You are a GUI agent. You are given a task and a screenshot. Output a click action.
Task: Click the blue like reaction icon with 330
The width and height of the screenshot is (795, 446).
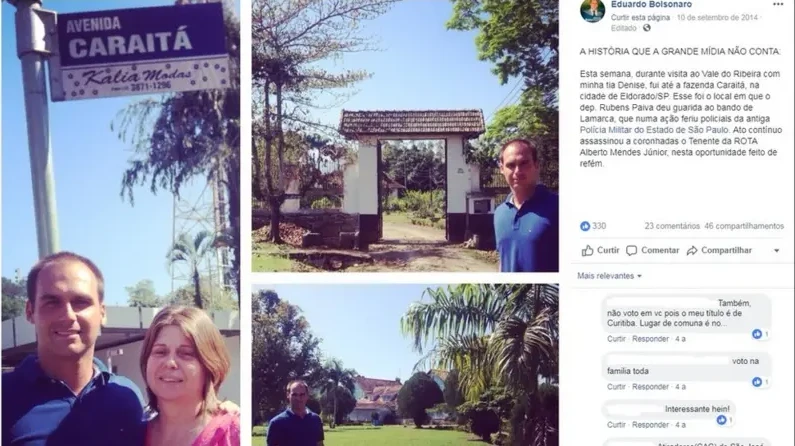tap(585, 226)
